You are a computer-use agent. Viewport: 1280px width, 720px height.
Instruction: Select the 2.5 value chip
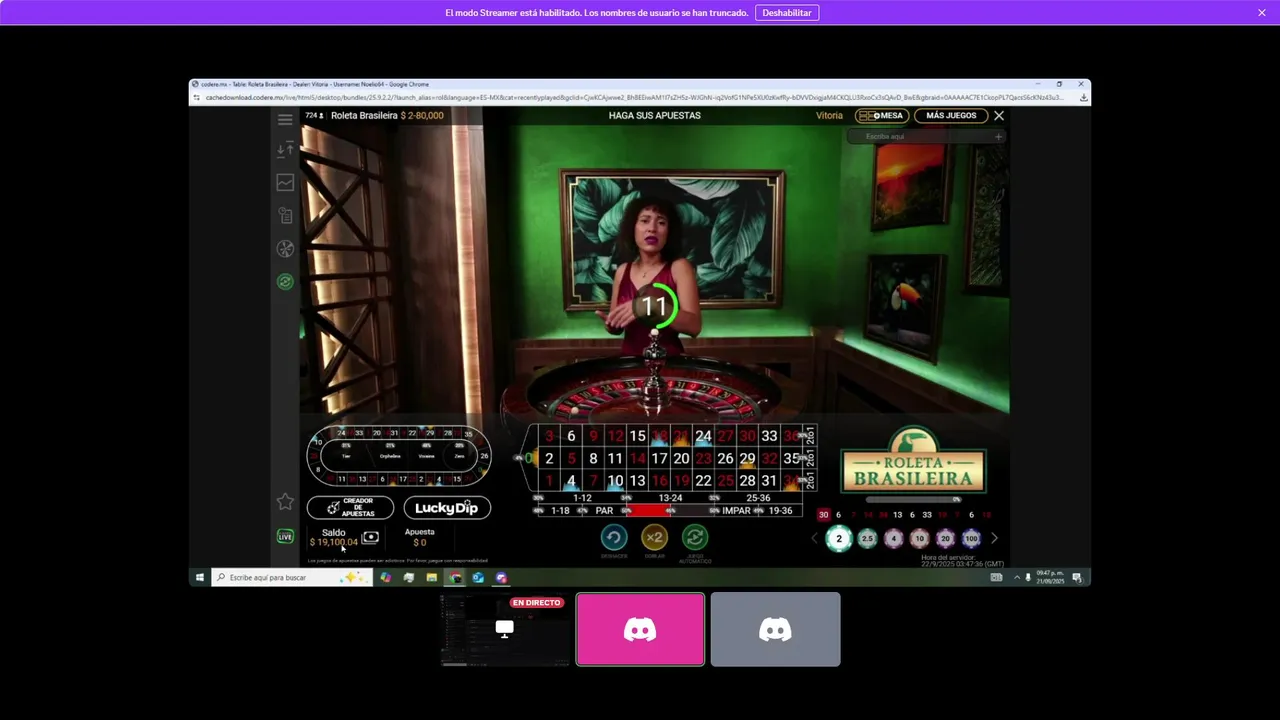[x=867, y=539]
